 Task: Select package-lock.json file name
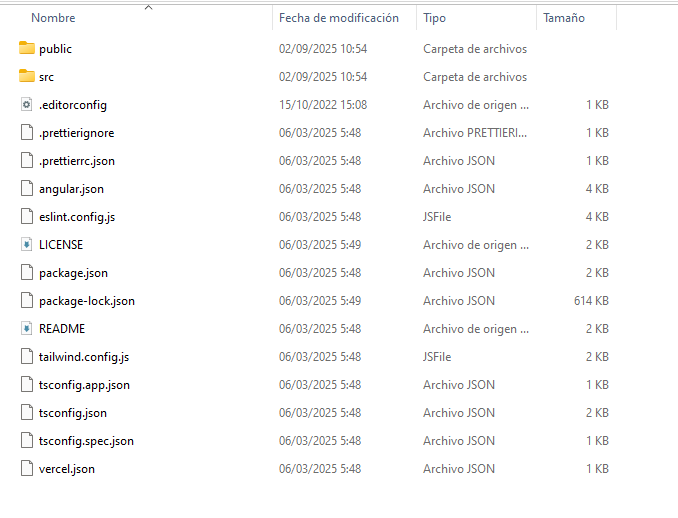(x=87, y=300)
